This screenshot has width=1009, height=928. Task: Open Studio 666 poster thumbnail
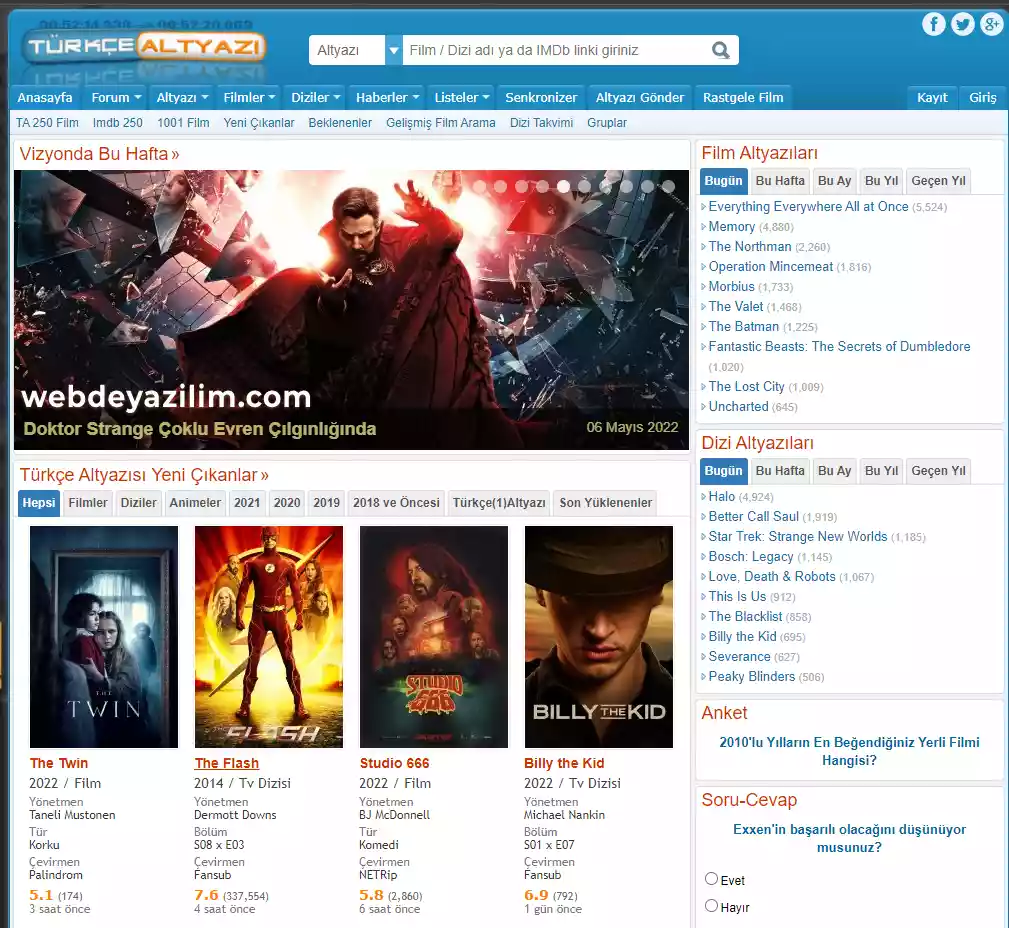[x=434, y=637]
